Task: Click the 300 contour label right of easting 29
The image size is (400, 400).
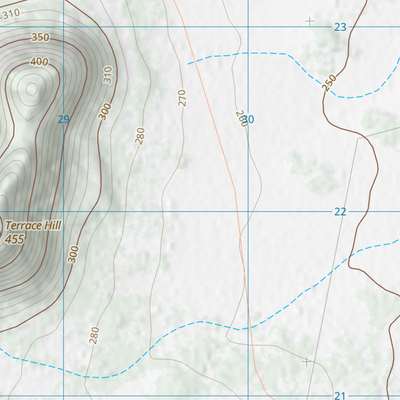Action: click(x=104, y=112)
